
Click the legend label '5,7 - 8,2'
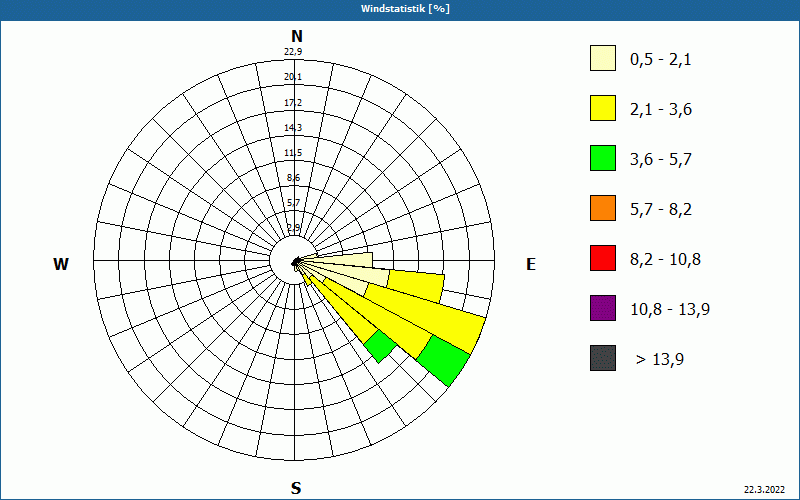coord(661,210)
